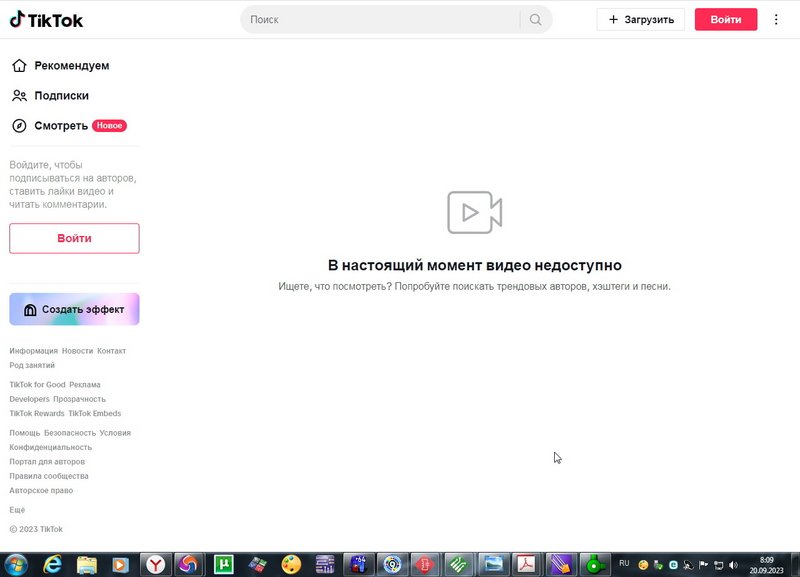The image size is (800, 577).
Task: Open the Правила сообщества link
Action: pos(49,476)
